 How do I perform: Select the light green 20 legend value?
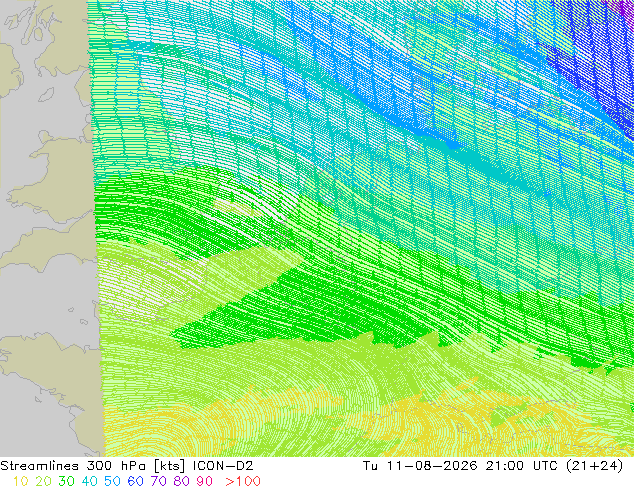tap(43, 481)
